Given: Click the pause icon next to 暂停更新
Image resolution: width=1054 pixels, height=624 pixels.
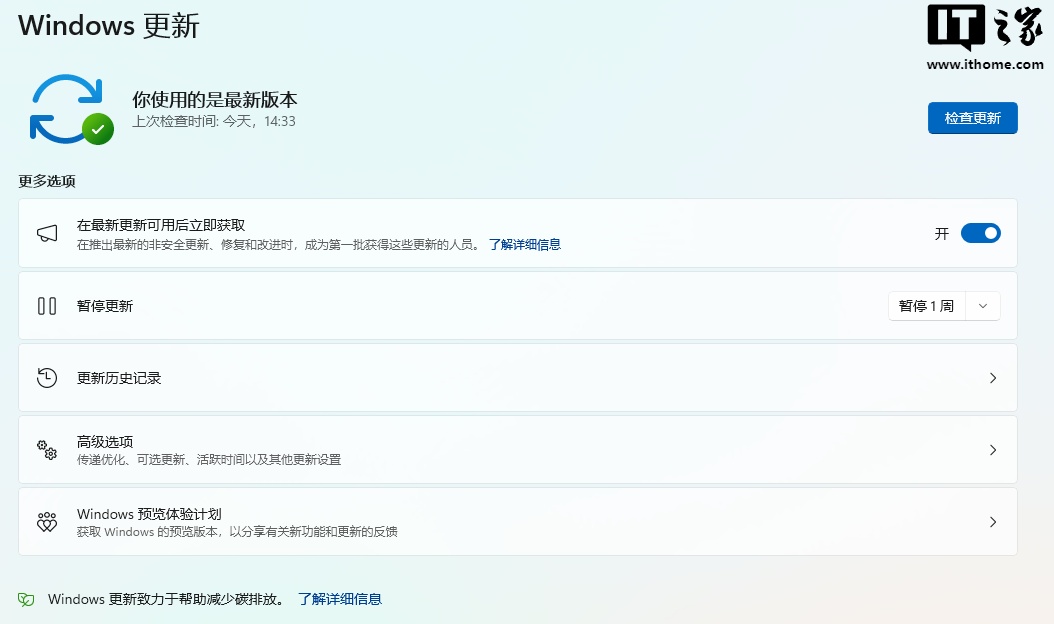Looking at the screenshot, I should (47, 306).
